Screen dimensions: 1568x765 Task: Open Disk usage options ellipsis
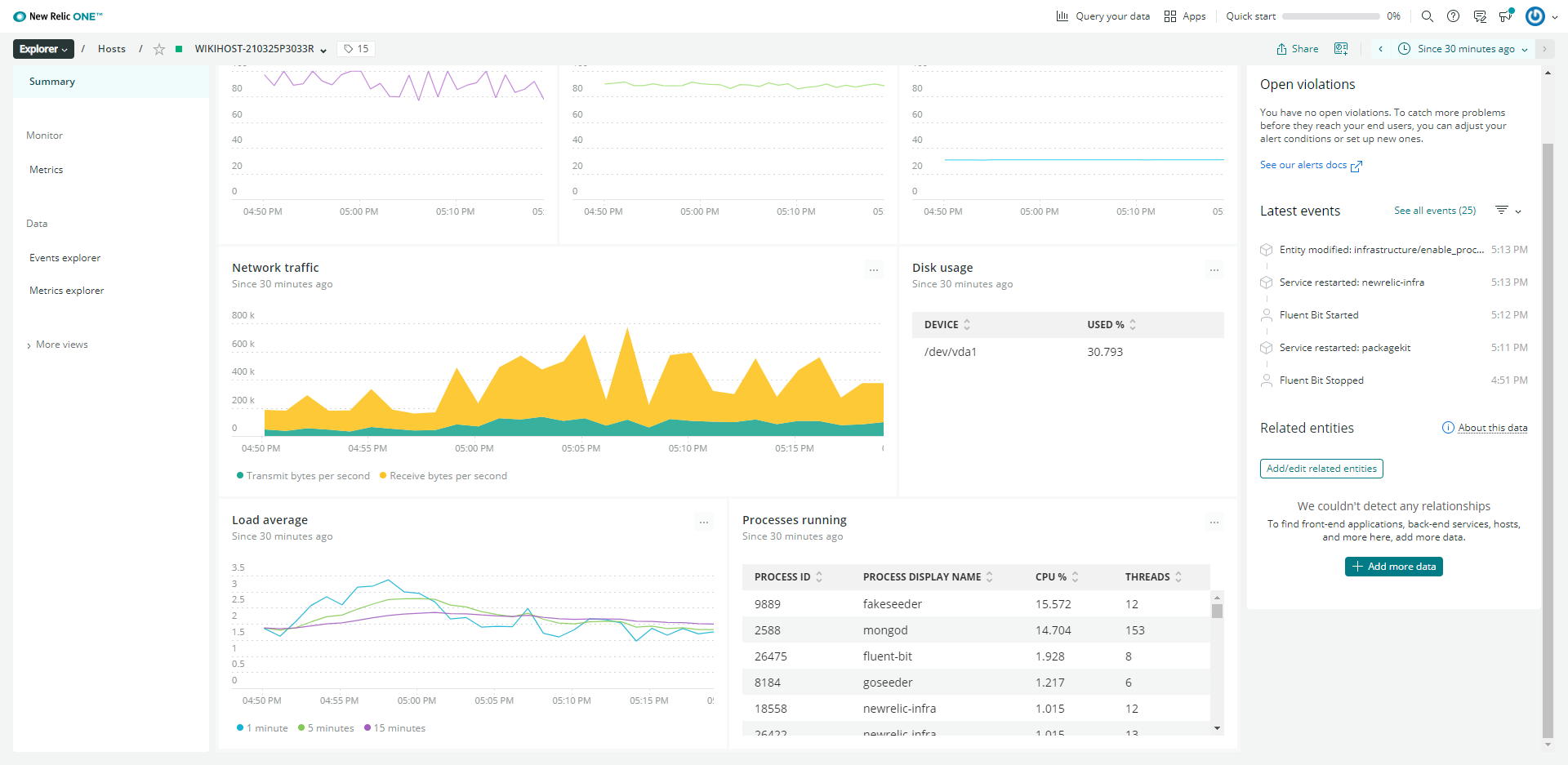tap(1214, 269)
